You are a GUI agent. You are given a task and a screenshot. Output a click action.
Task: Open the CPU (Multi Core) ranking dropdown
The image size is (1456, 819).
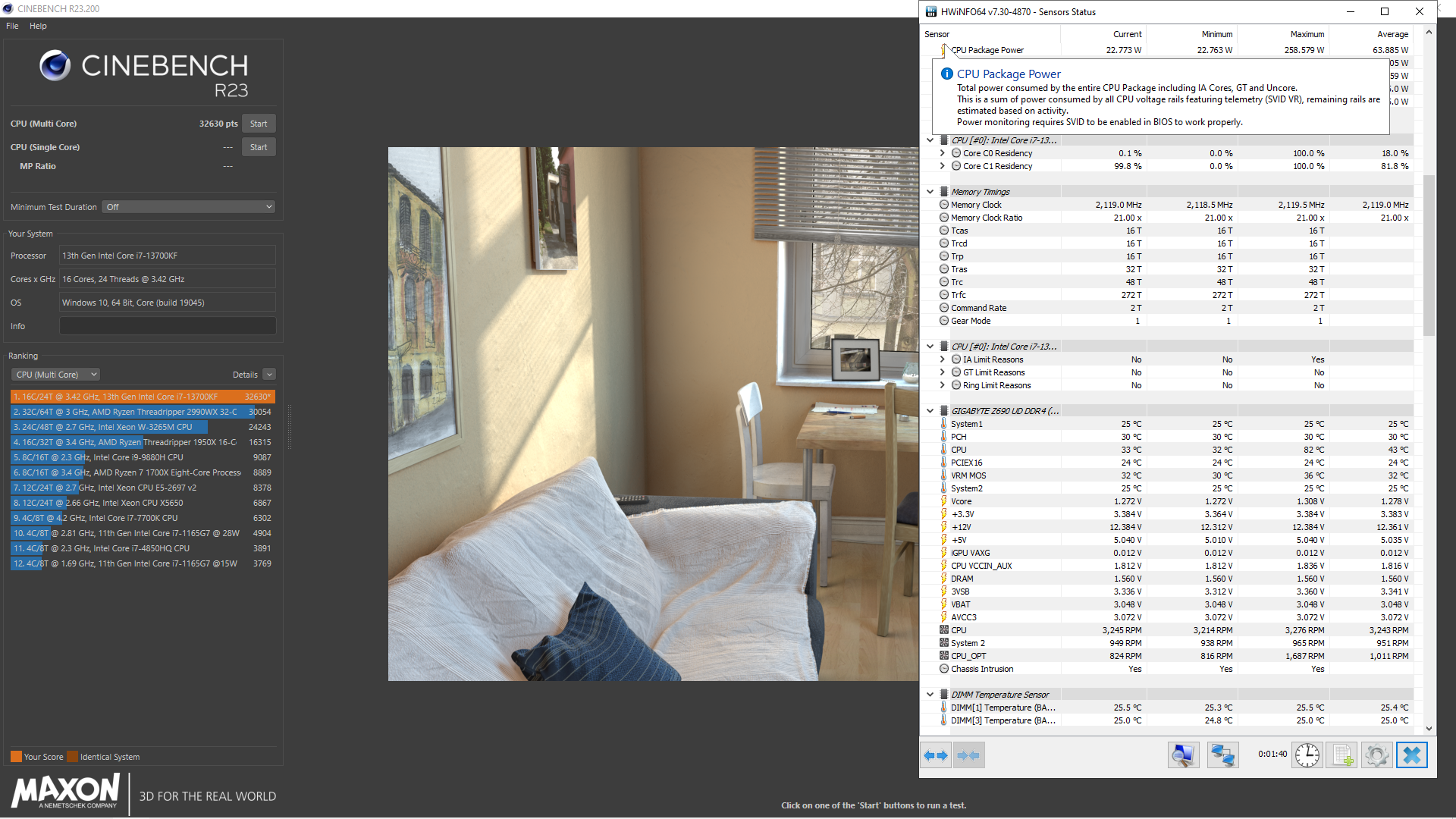tap(55, 375)
